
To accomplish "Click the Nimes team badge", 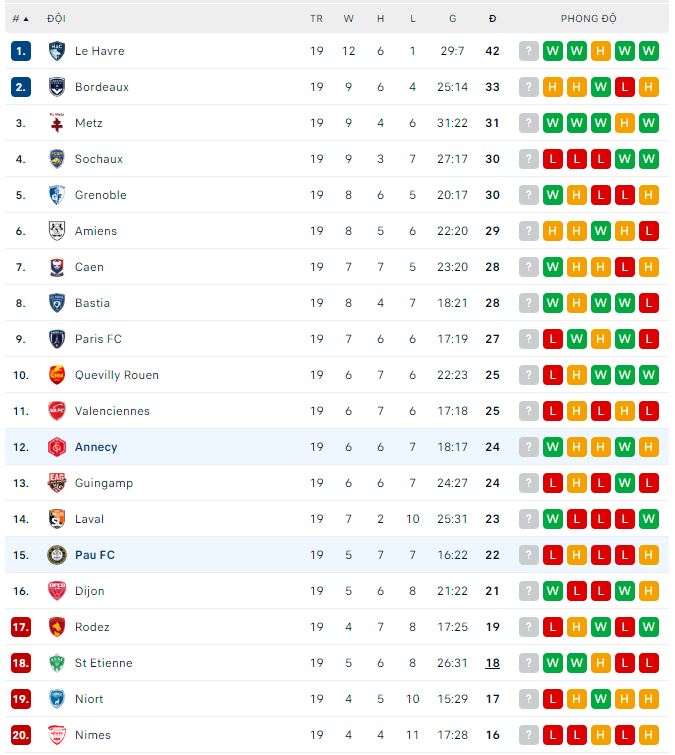I will 57,735.
